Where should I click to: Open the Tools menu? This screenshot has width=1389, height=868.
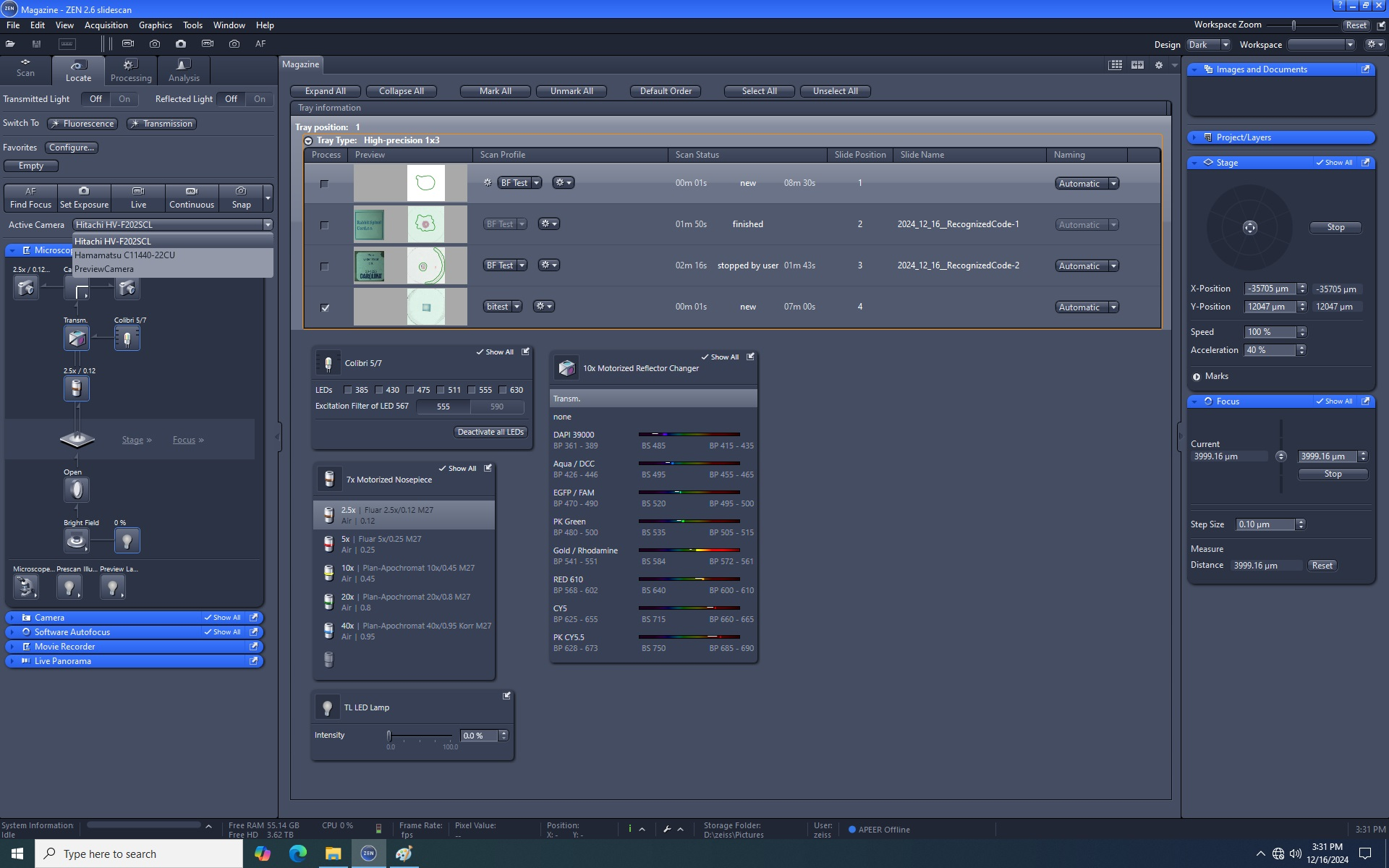tap(192, 25)
